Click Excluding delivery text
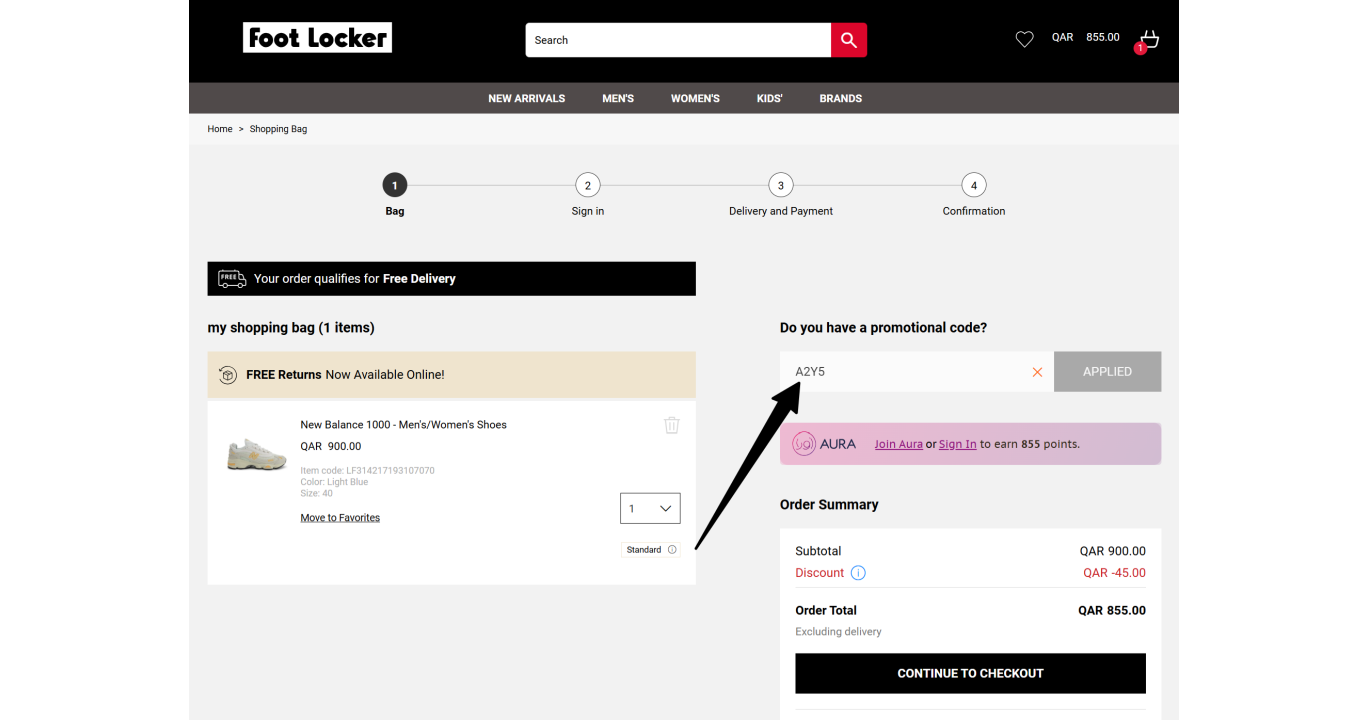Image resolution: width=1368 pixels, height=720 pixels. click(x=838, y=632)
